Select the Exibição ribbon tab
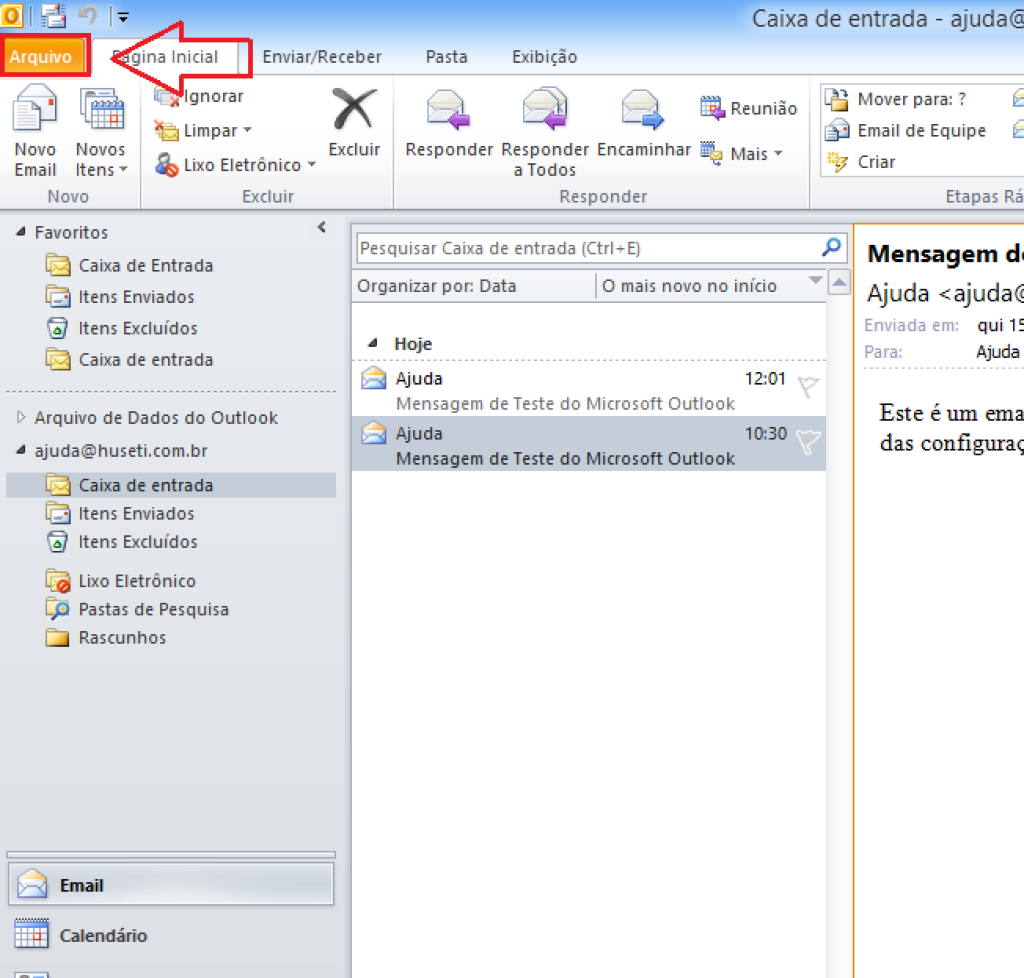Image resolution: width=1024 pixels, height=978 pixels. tap(545, 57)
